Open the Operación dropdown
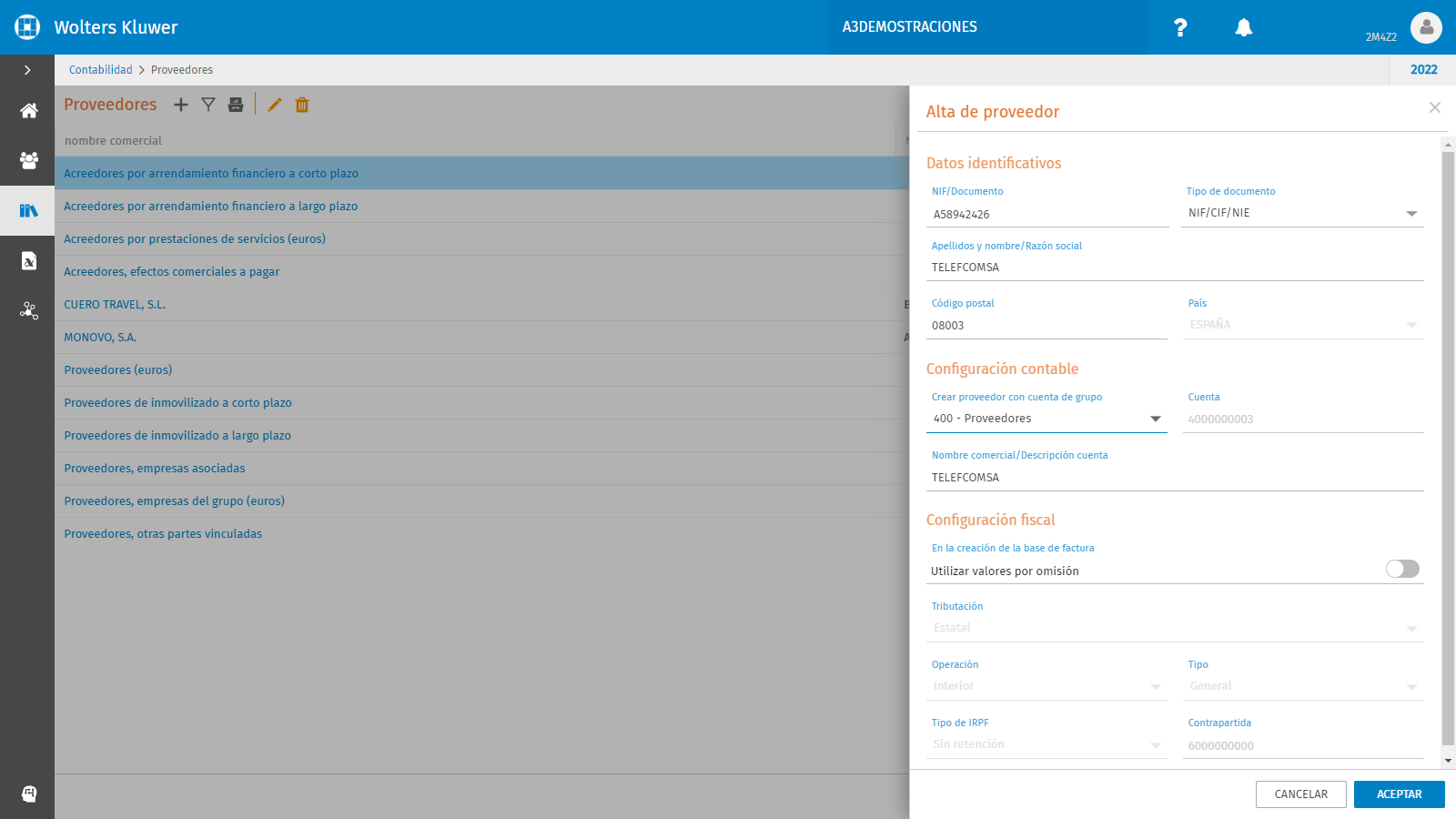1456x819 pixels. pos(1046,686)
